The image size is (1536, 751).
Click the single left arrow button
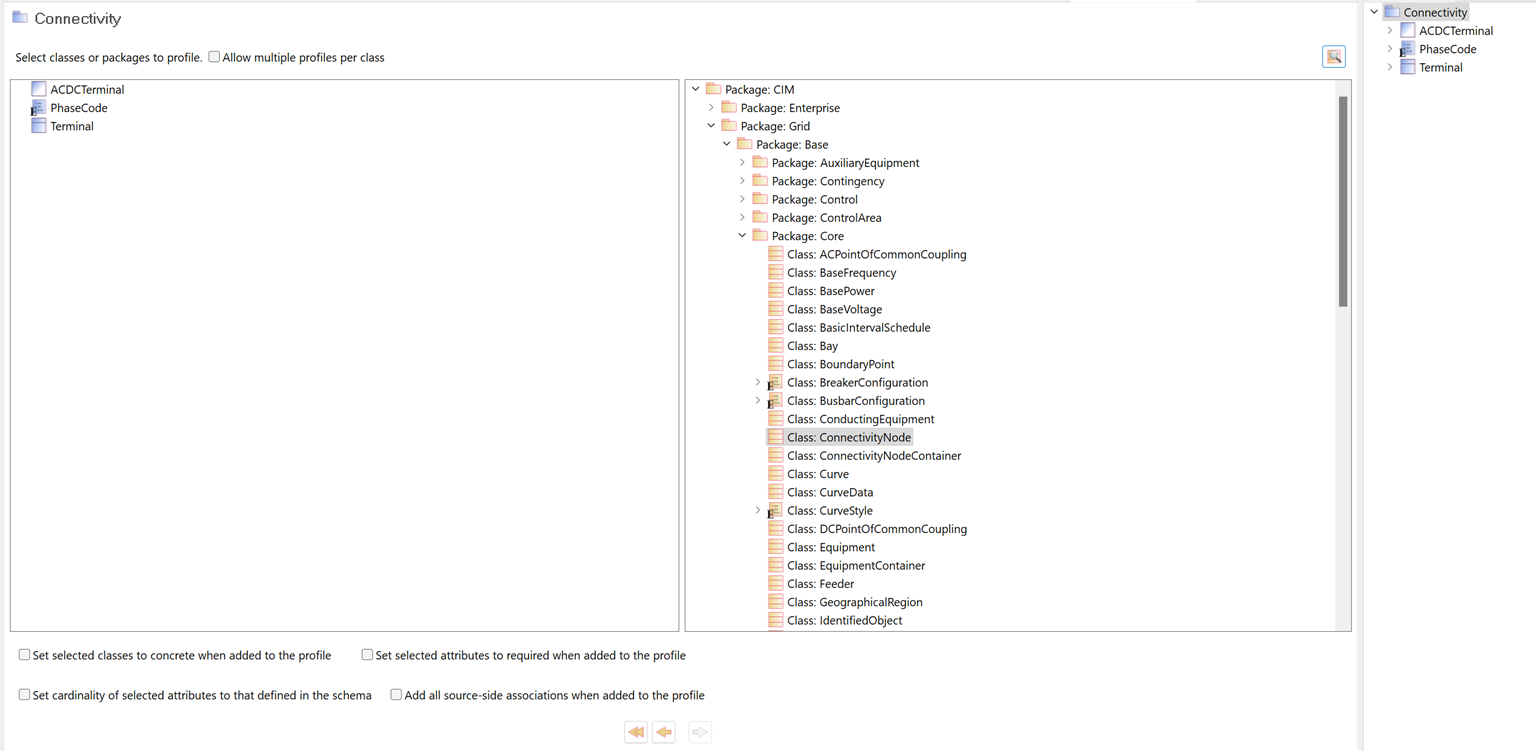(x=664, y=733)
